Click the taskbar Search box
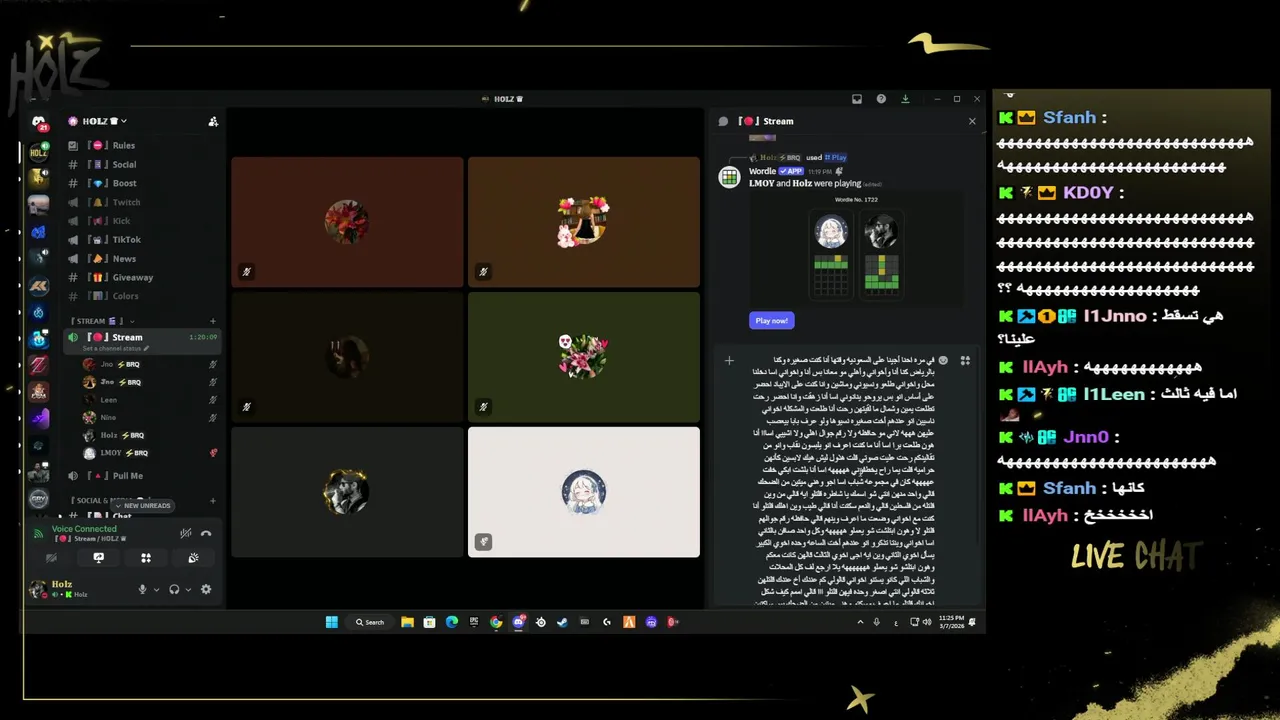 click(x=369, y=622)
